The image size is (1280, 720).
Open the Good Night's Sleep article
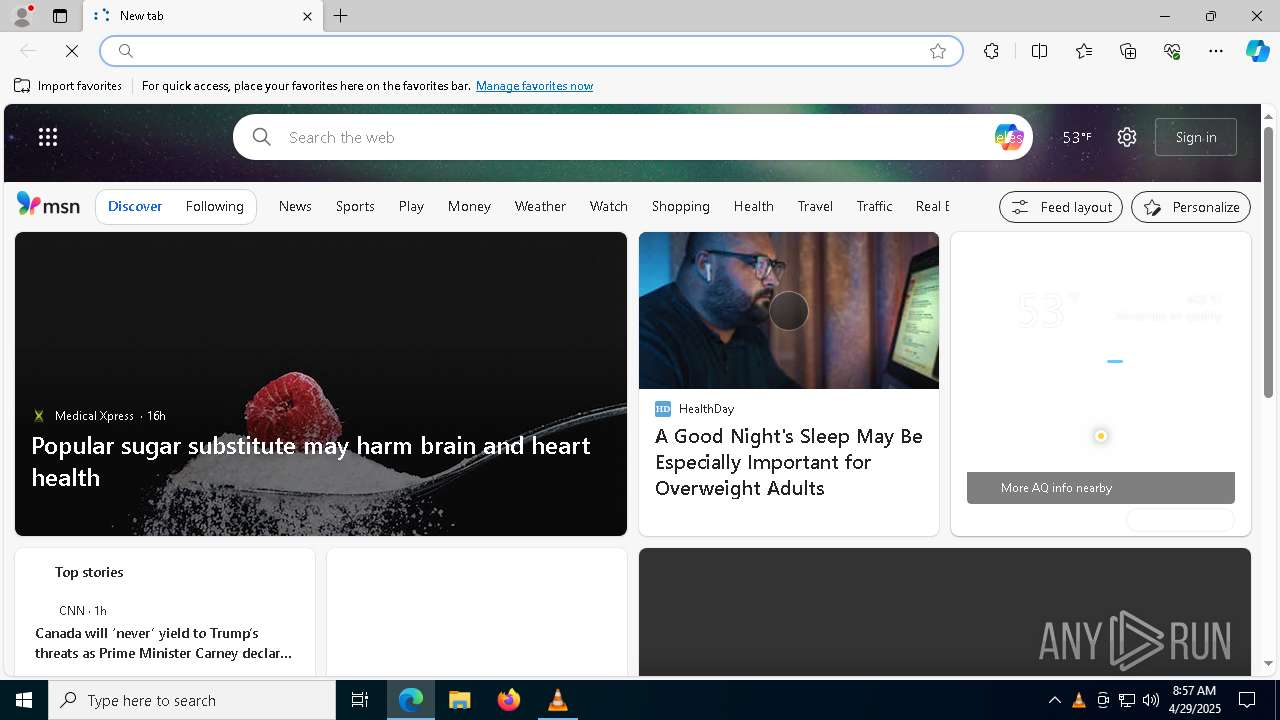pos(789,462)
